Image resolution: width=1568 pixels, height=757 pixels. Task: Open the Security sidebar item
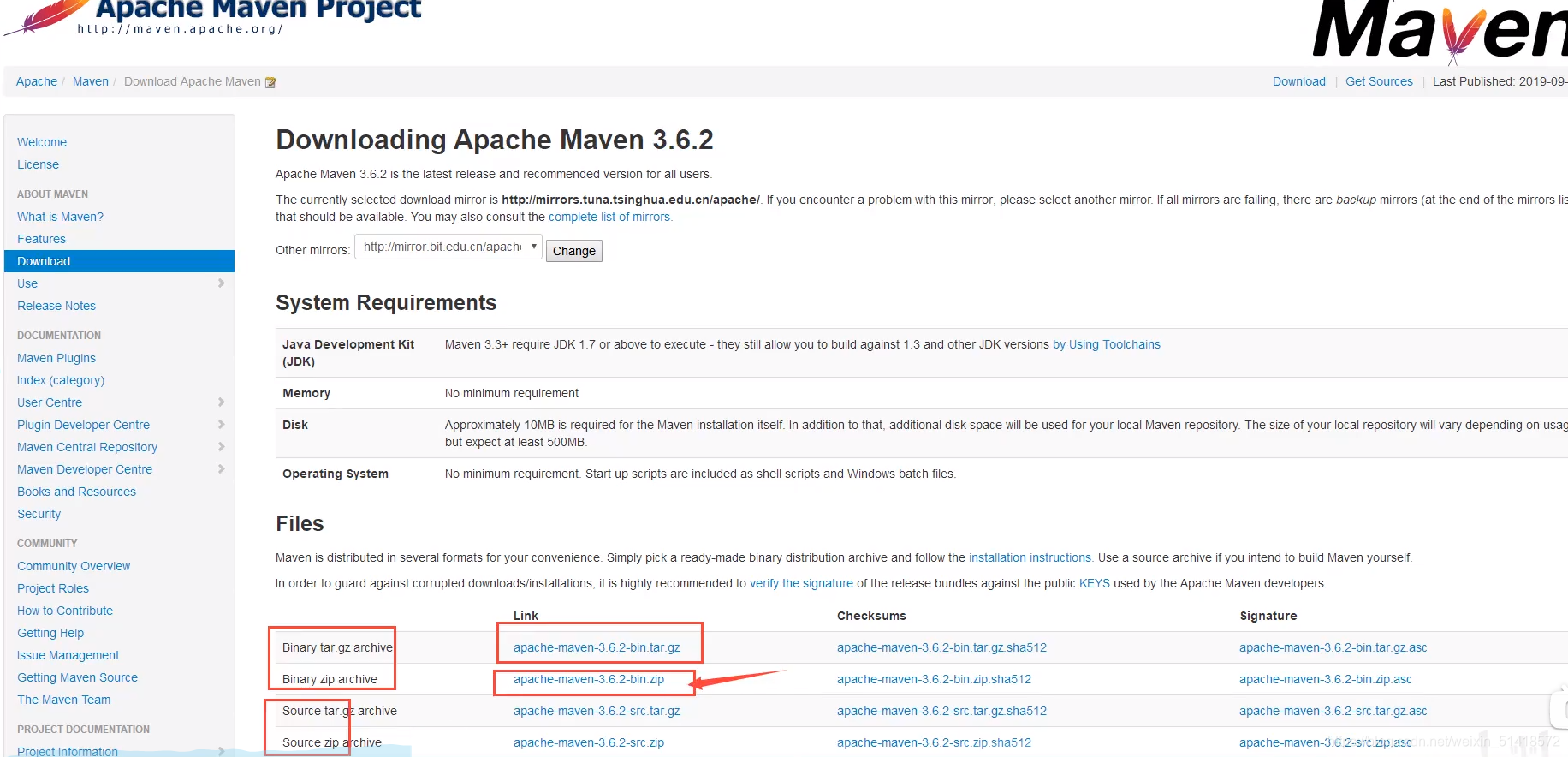39,514
